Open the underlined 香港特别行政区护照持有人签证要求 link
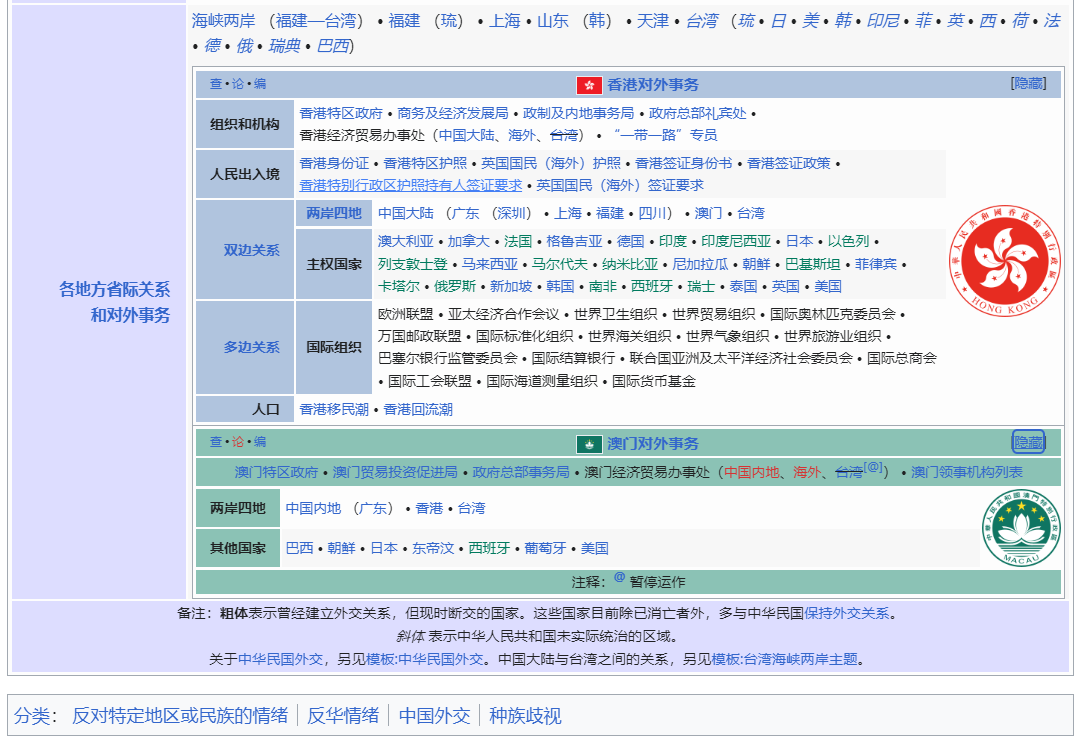 410,186
